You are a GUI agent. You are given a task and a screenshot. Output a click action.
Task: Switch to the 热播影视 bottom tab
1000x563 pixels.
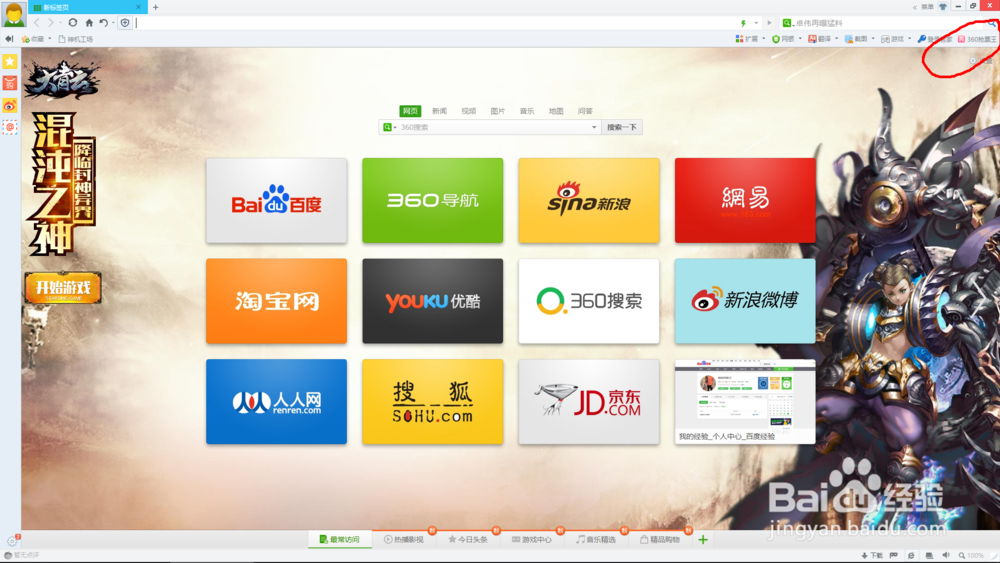[x=404, y=539]
